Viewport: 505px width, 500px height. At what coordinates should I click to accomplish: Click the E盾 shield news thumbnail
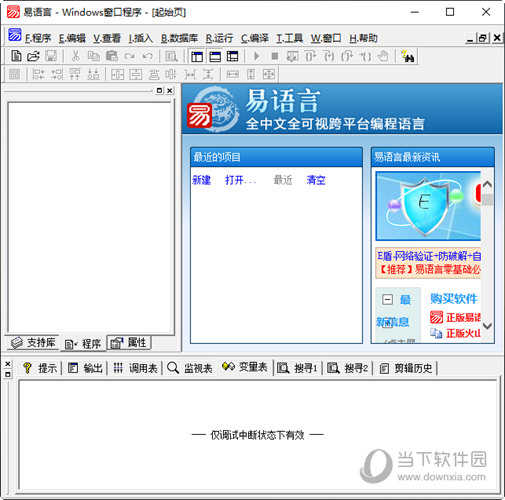click(428, 206)
